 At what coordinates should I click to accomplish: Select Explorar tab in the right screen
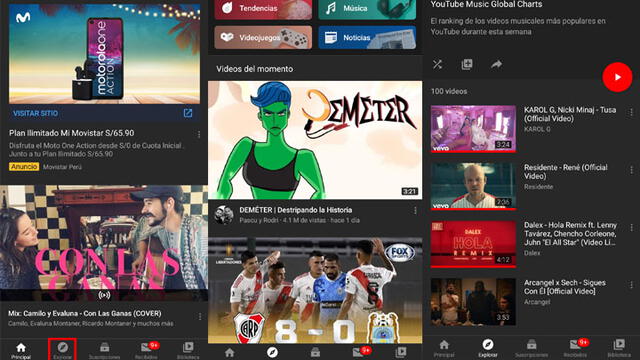click(488, 349)
